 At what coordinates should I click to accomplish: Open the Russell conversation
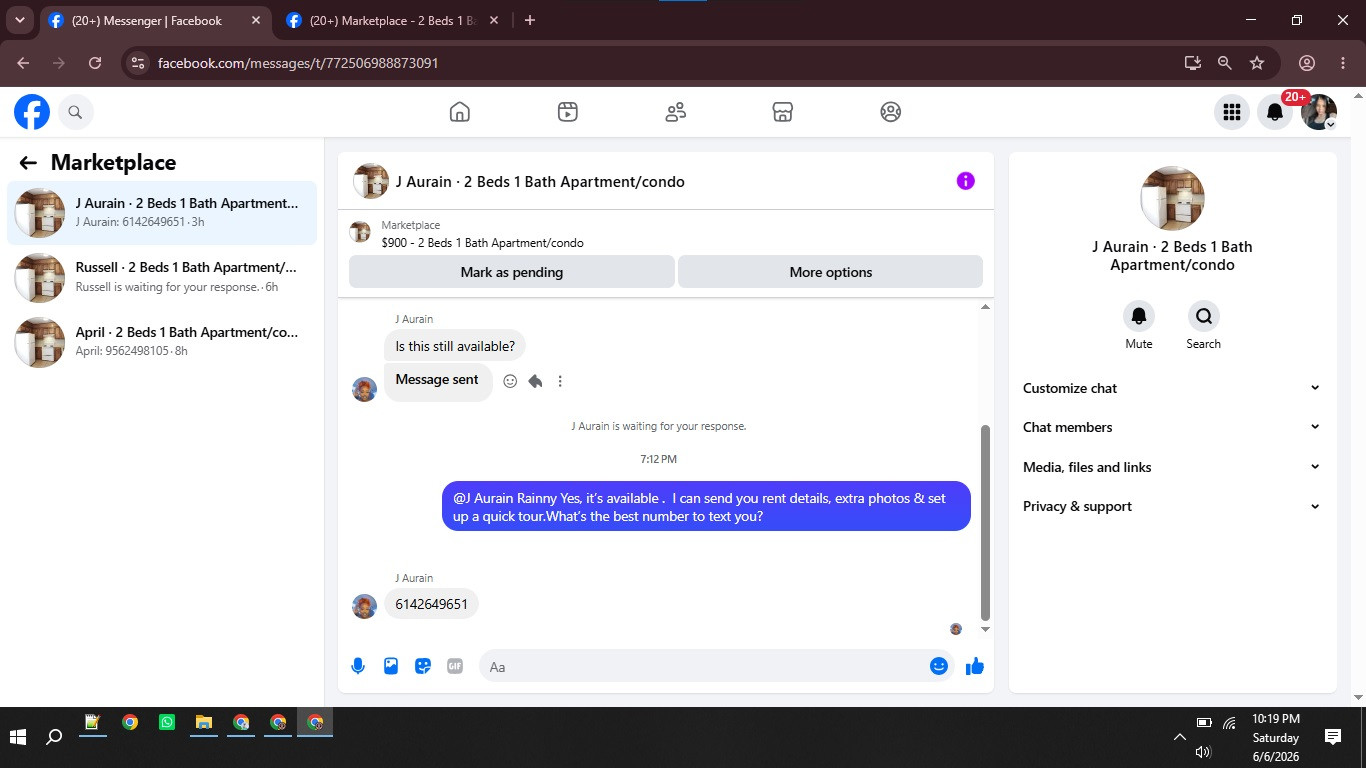tap(162, 277)
